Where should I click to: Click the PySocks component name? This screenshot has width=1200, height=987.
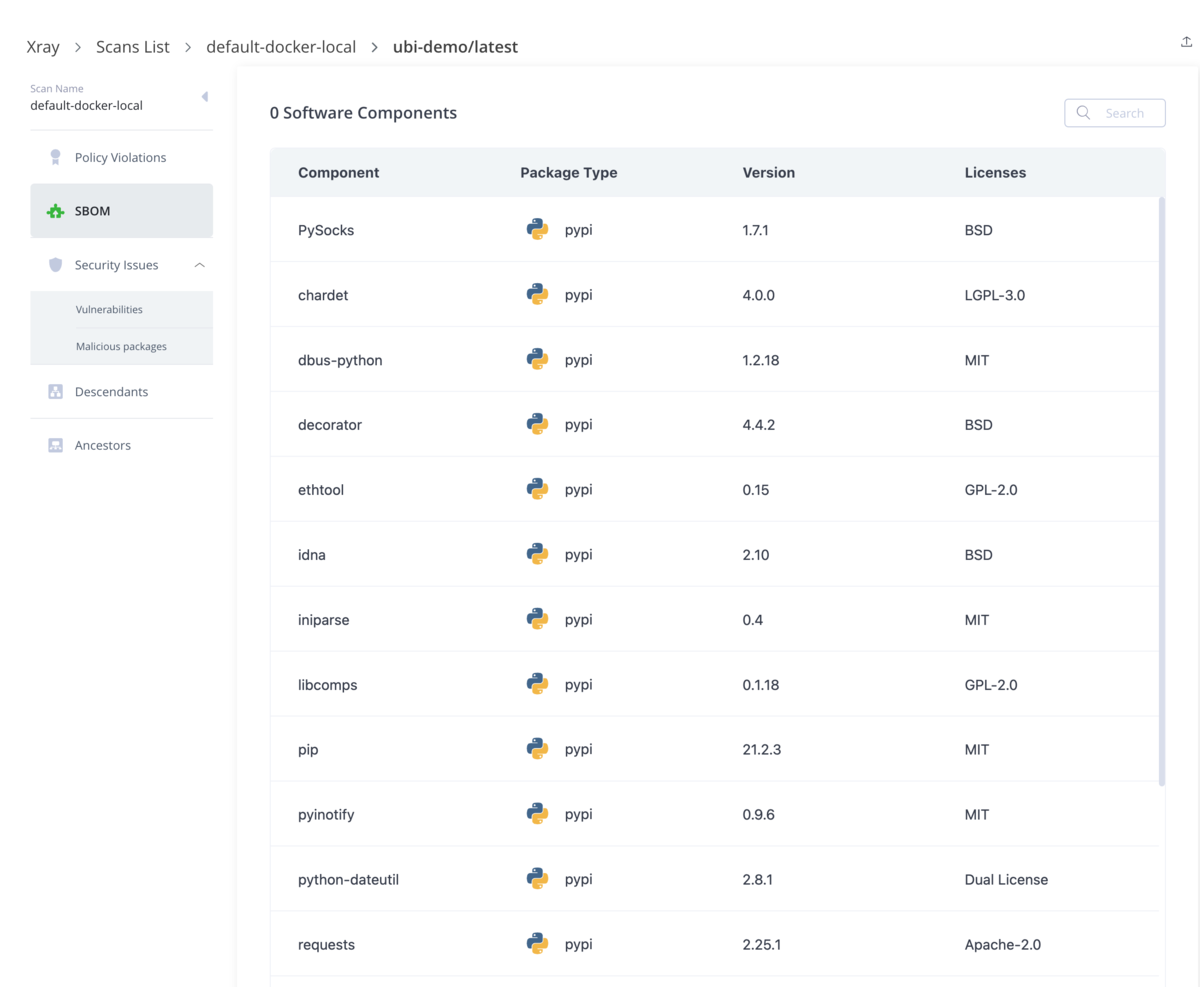326,230
